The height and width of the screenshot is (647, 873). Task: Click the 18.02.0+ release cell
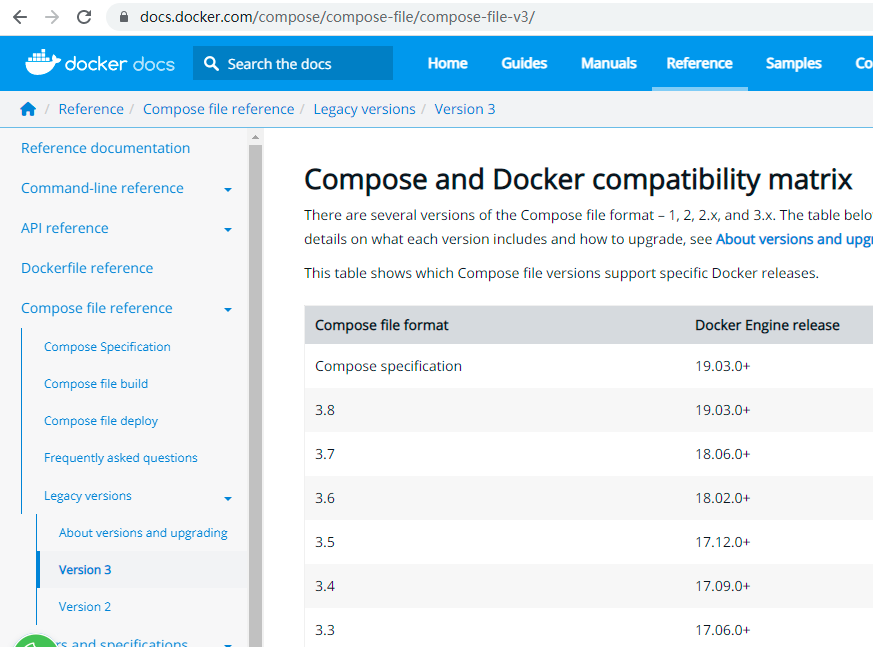tap(723, 498)
